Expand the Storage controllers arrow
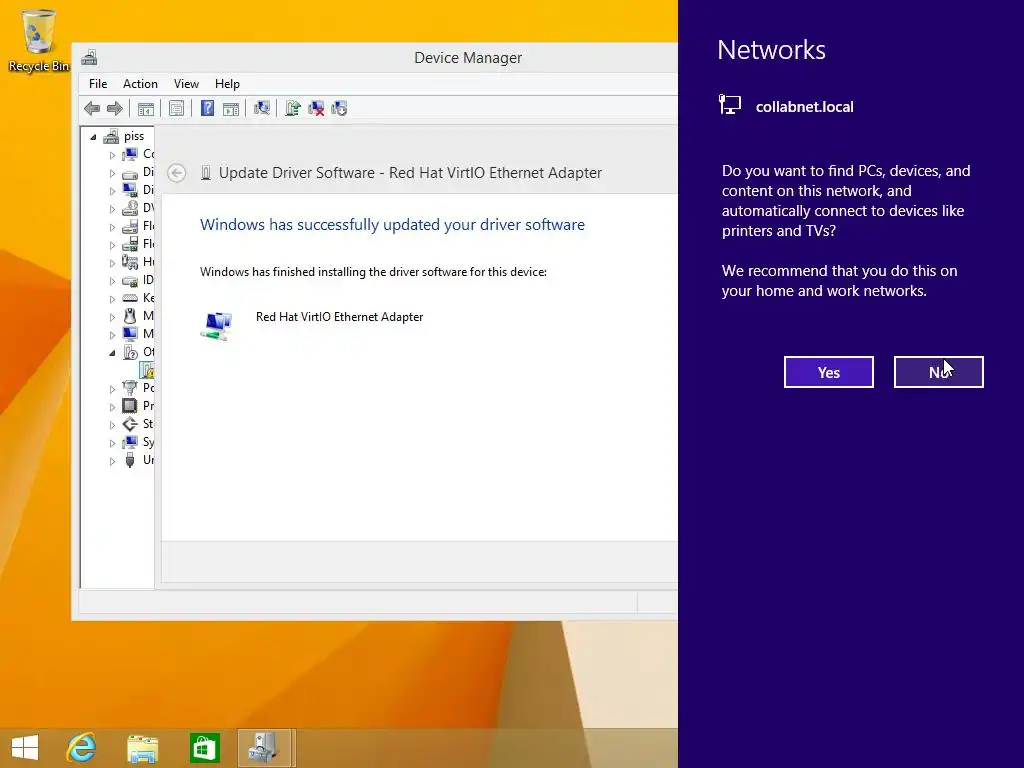 112,425
